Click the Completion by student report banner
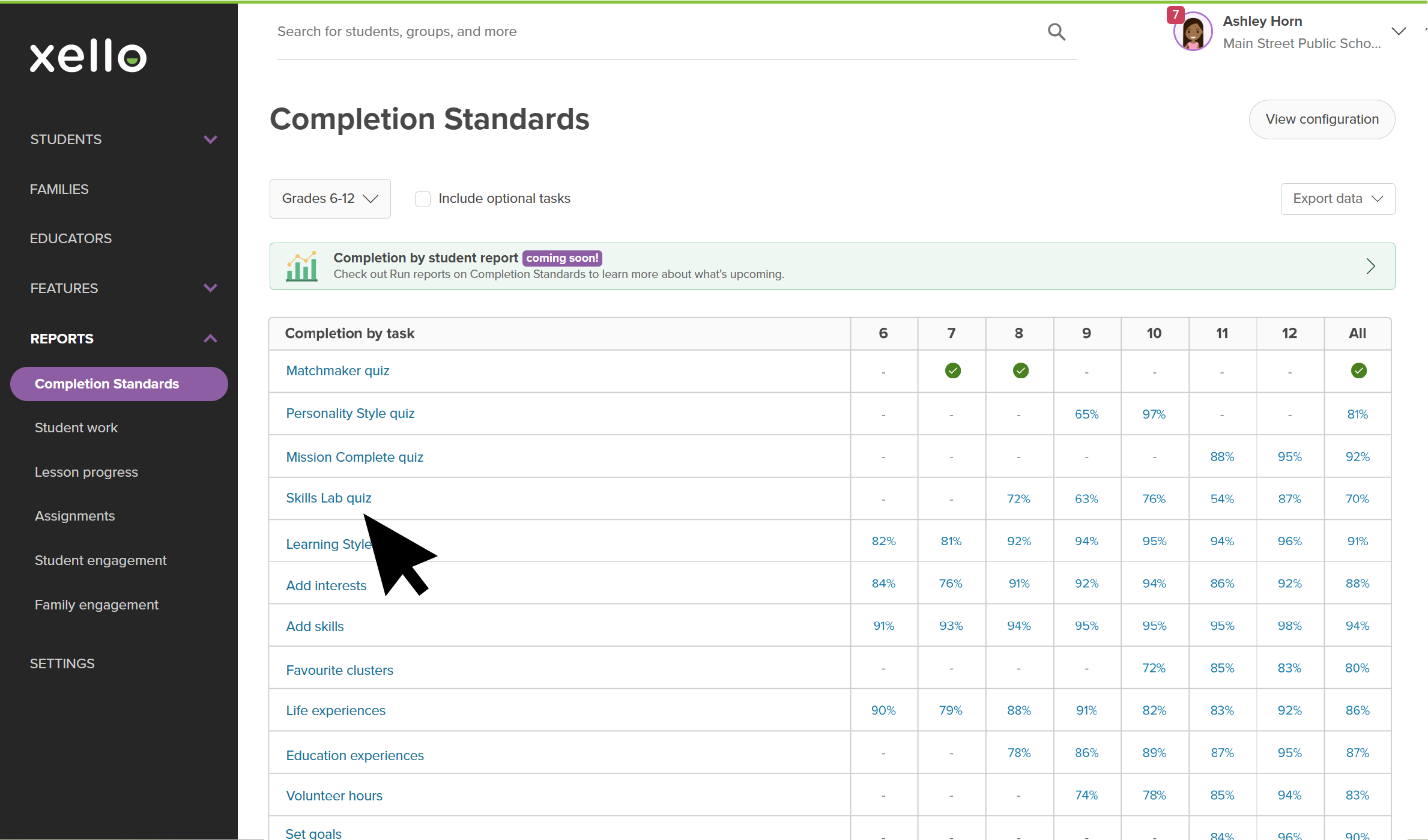Image resolution: width=1428 pixels, height=840 pixels. click(832, 266)
